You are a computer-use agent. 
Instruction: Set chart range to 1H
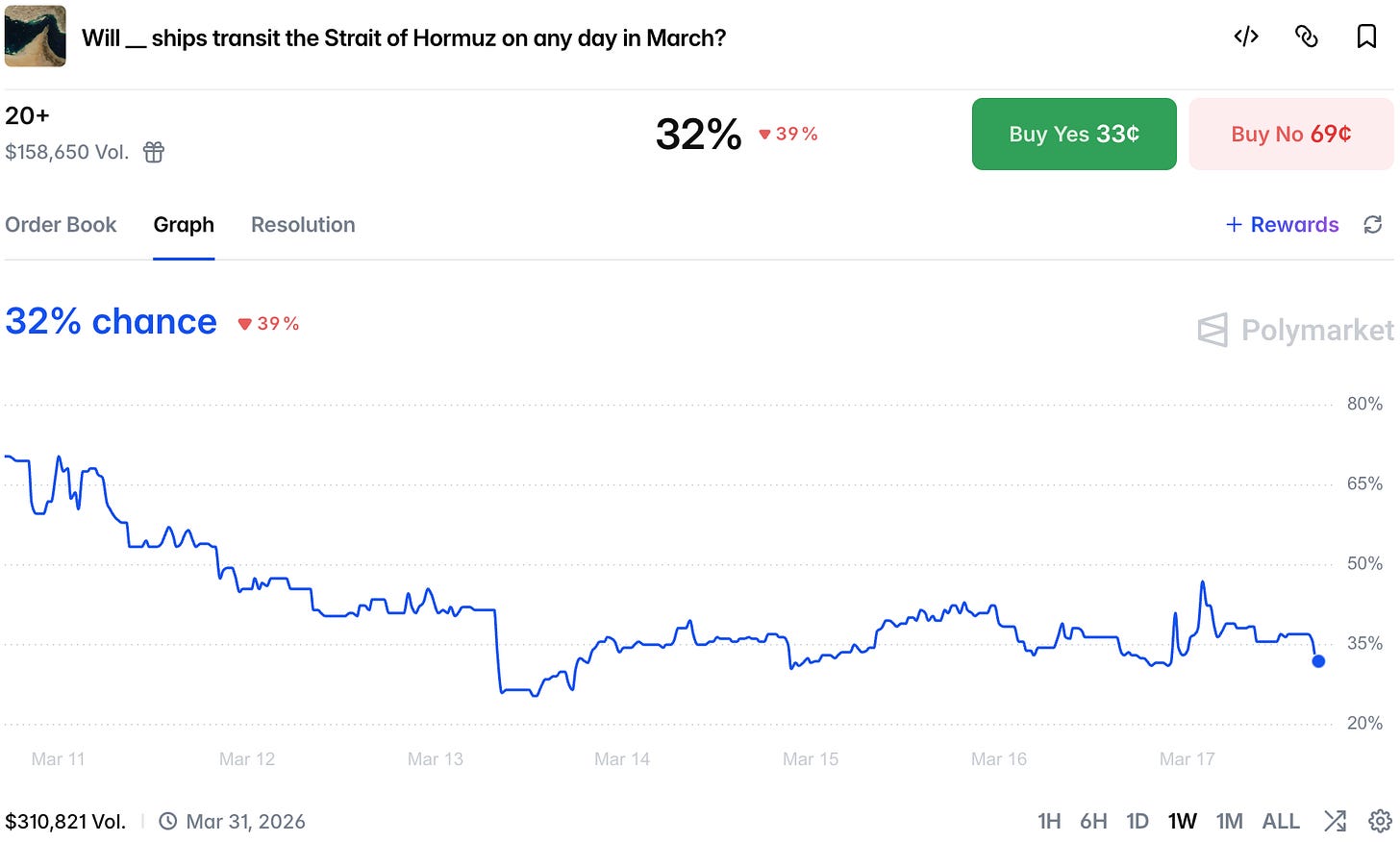click(x=1049, y=821)
